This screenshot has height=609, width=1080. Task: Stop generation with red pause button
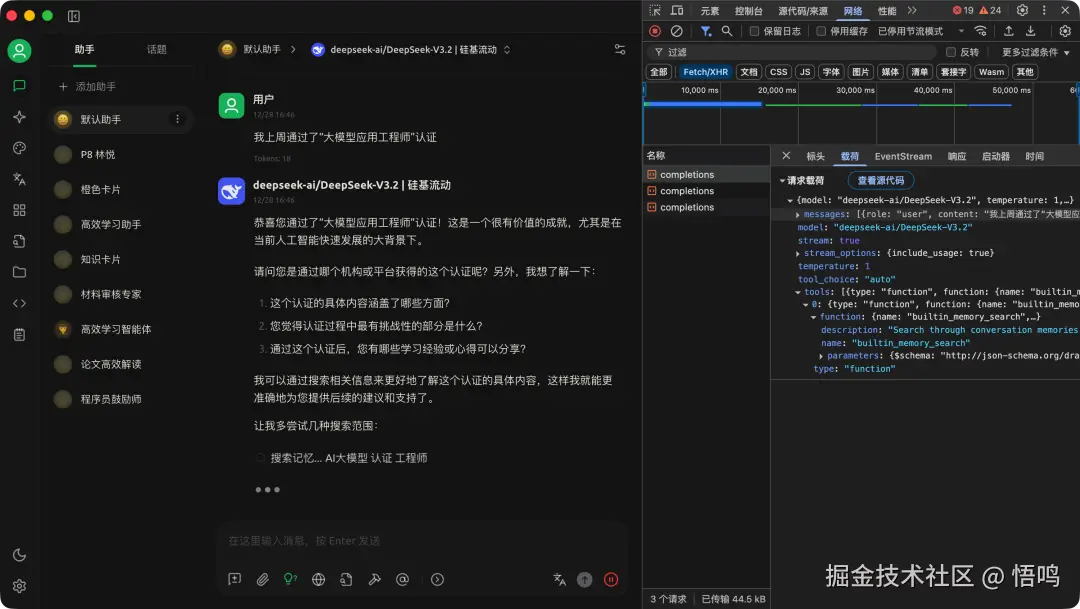click(611, 580)
